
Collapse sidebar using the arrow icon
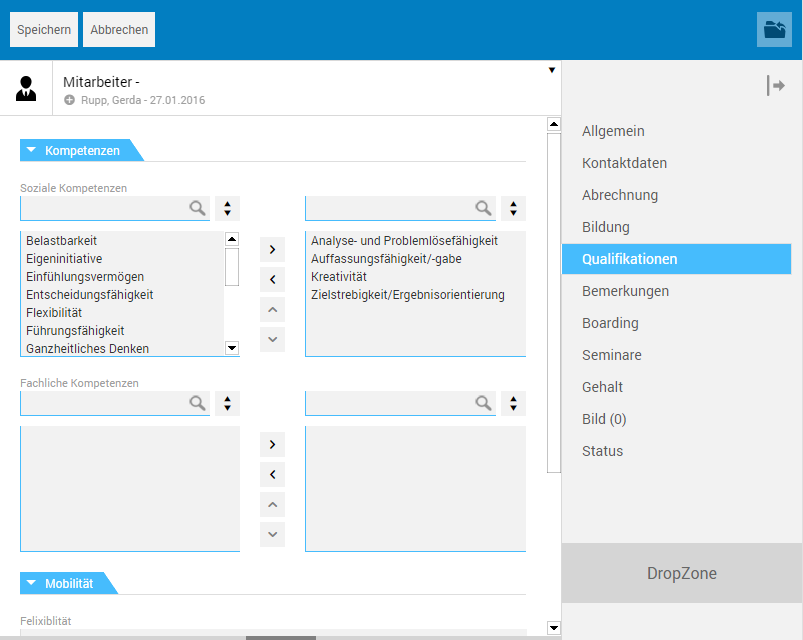pos(775,86)
